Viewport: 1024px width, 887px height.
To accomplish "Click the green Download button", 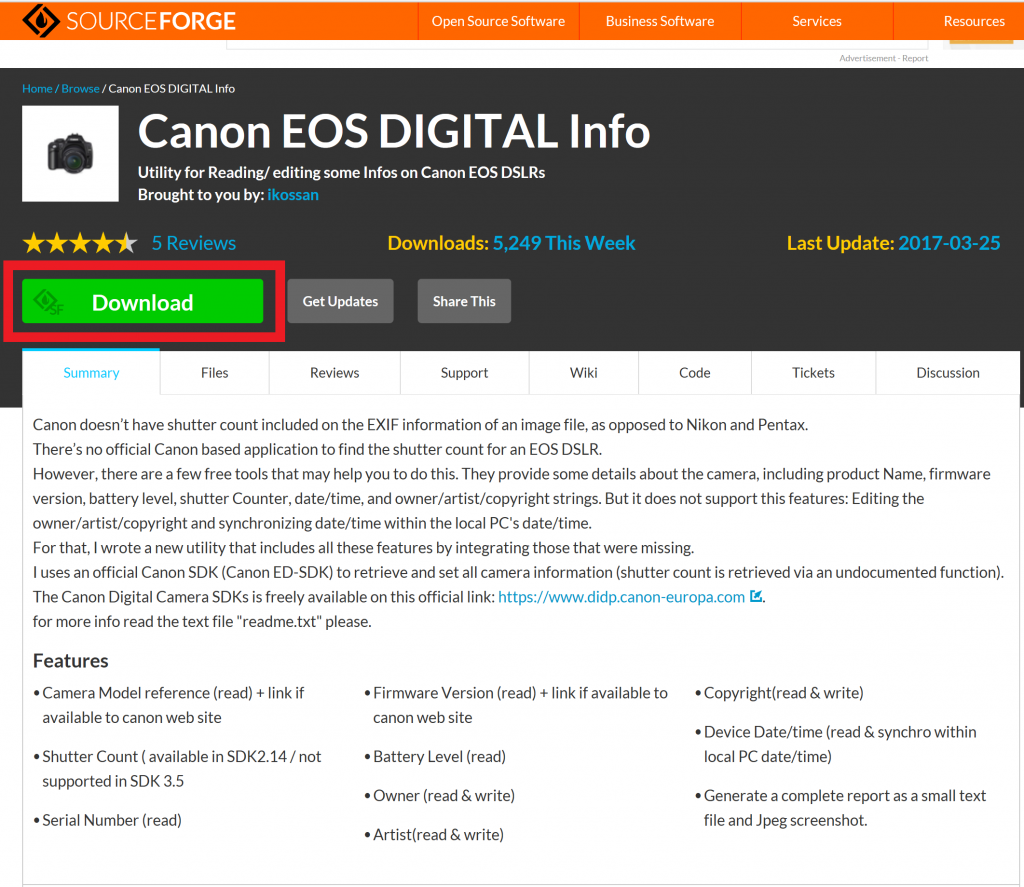I will pos(142,301).
